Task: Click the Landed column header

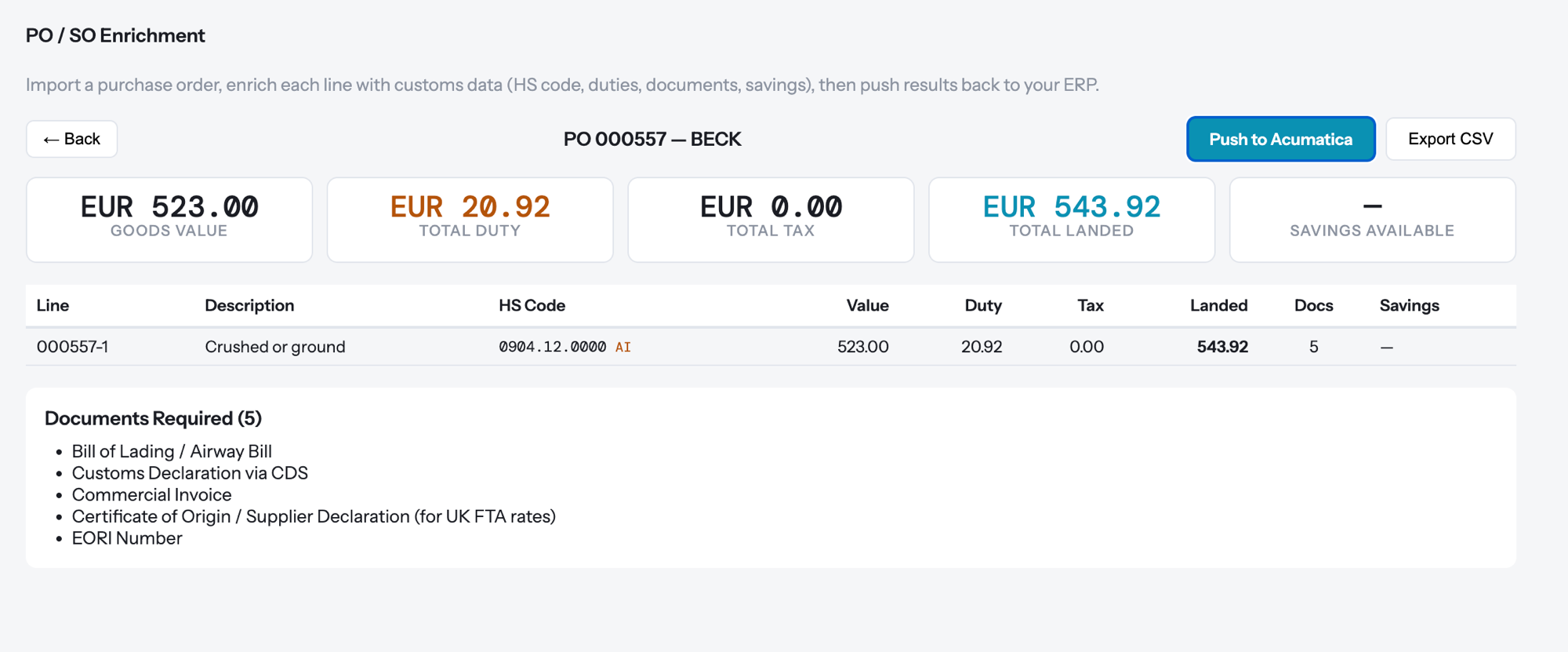Action: [x=1218, y=305]
